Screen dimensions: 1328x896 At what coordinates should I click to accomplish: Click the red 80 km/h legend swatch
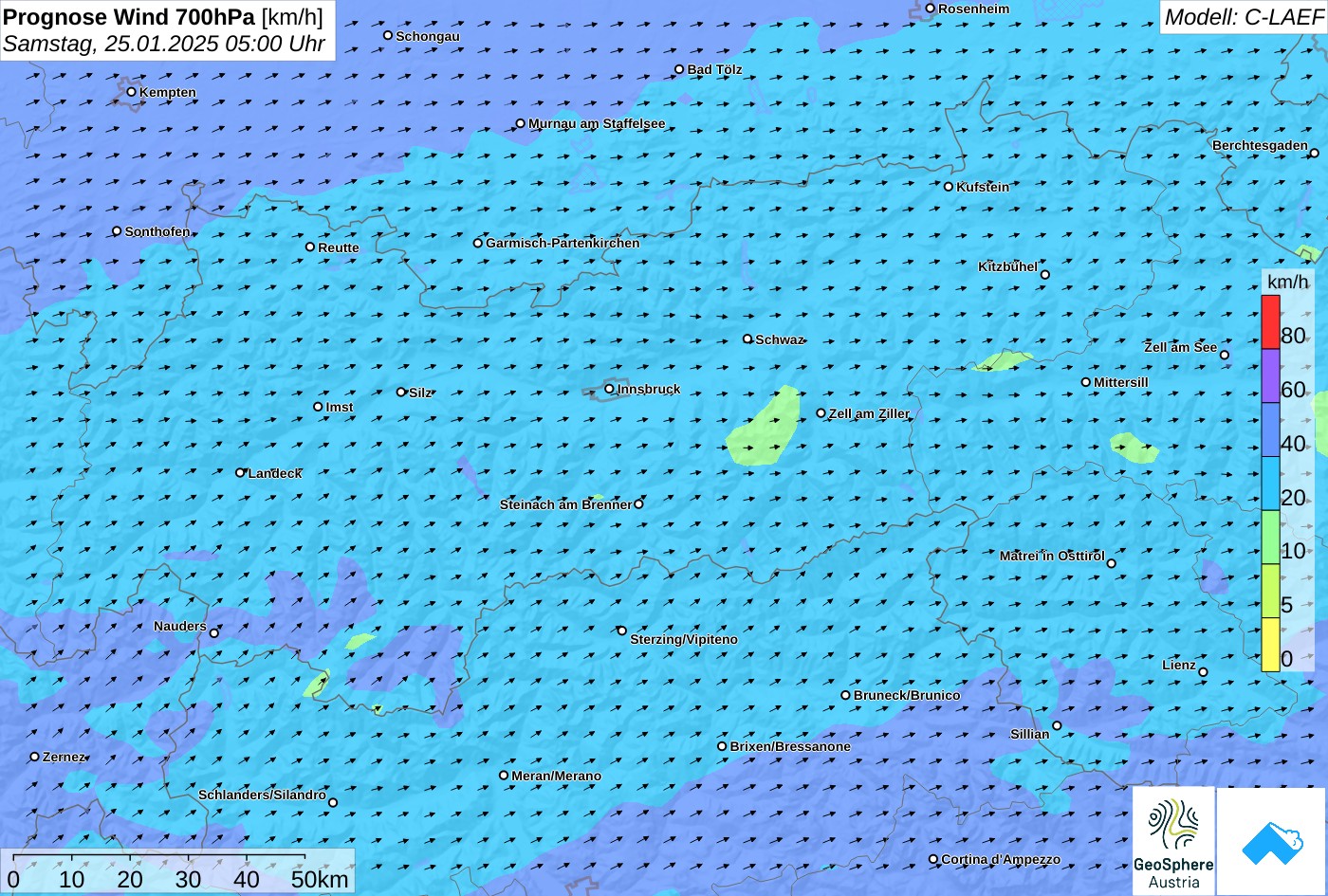(x=1270, y=322)
